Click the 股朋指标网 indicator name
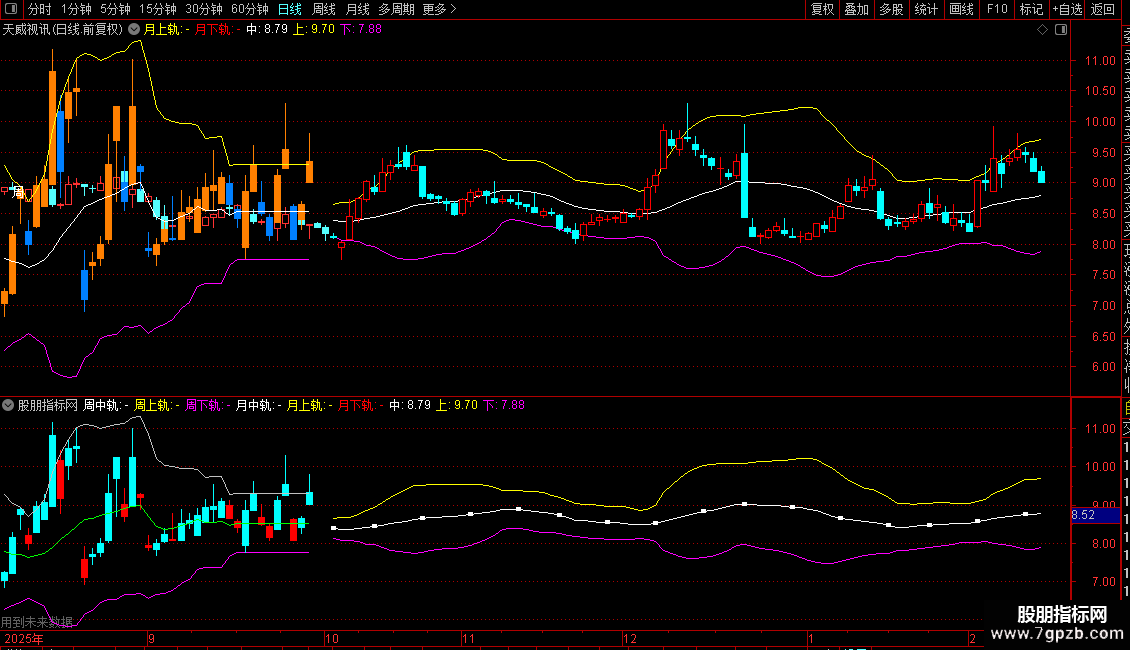The height and width of the screenshot is (650, 1130). click(48, 405)
